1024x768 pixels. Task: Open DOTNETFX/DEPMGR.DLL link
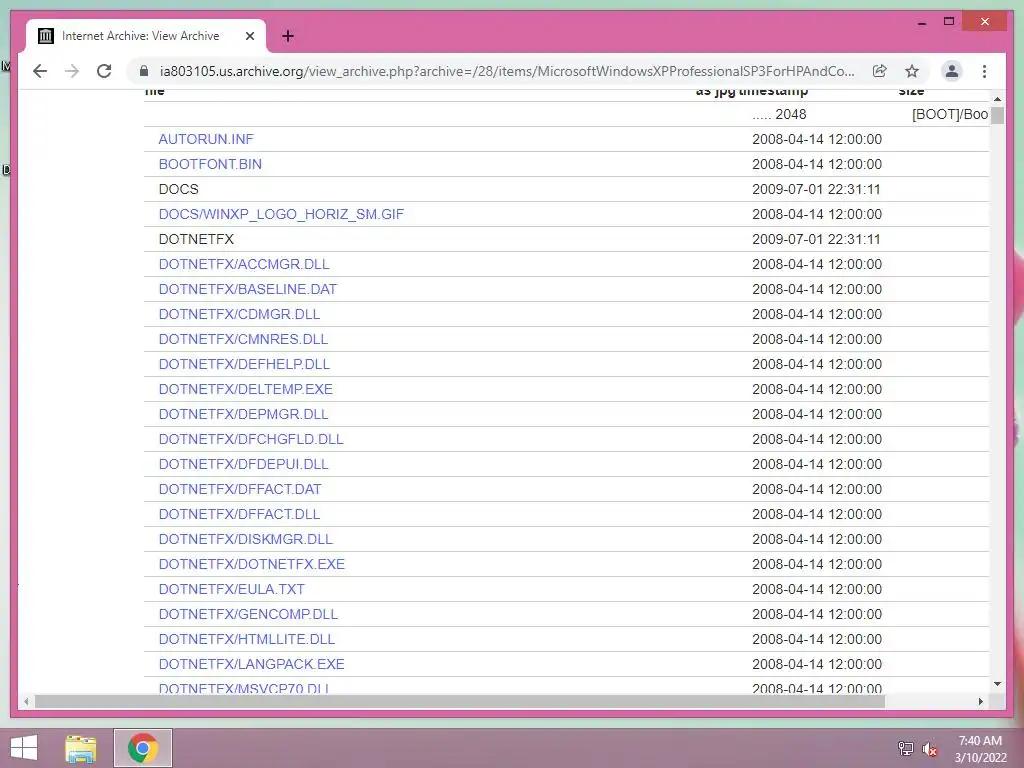[x=244, y=414]
